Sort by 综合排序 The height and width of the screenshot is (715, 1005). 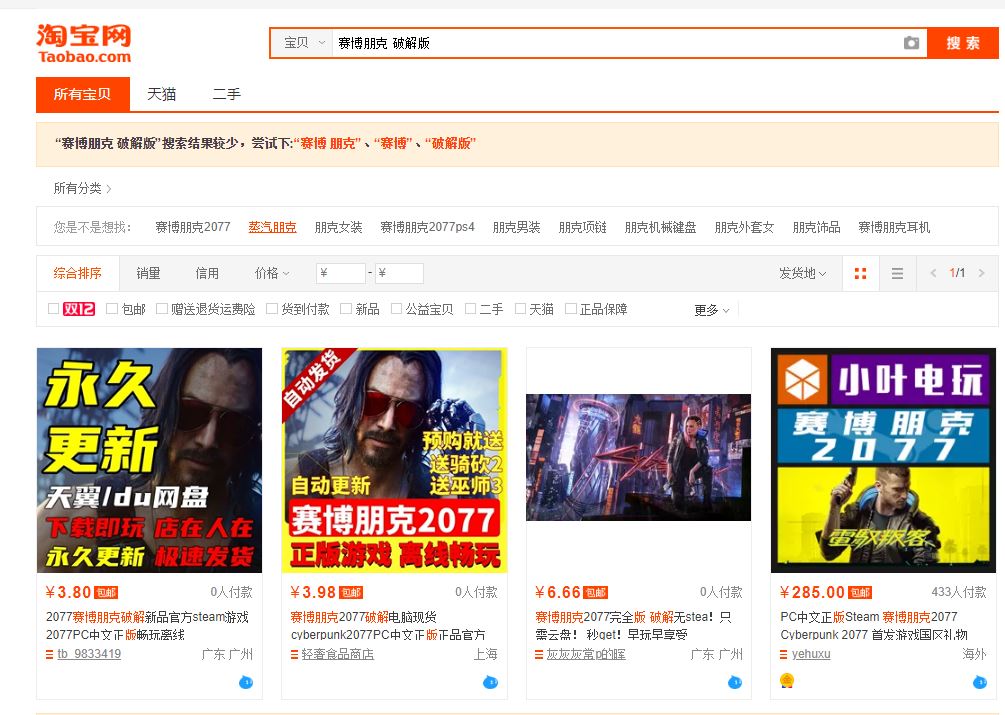(x=78, y=274)
